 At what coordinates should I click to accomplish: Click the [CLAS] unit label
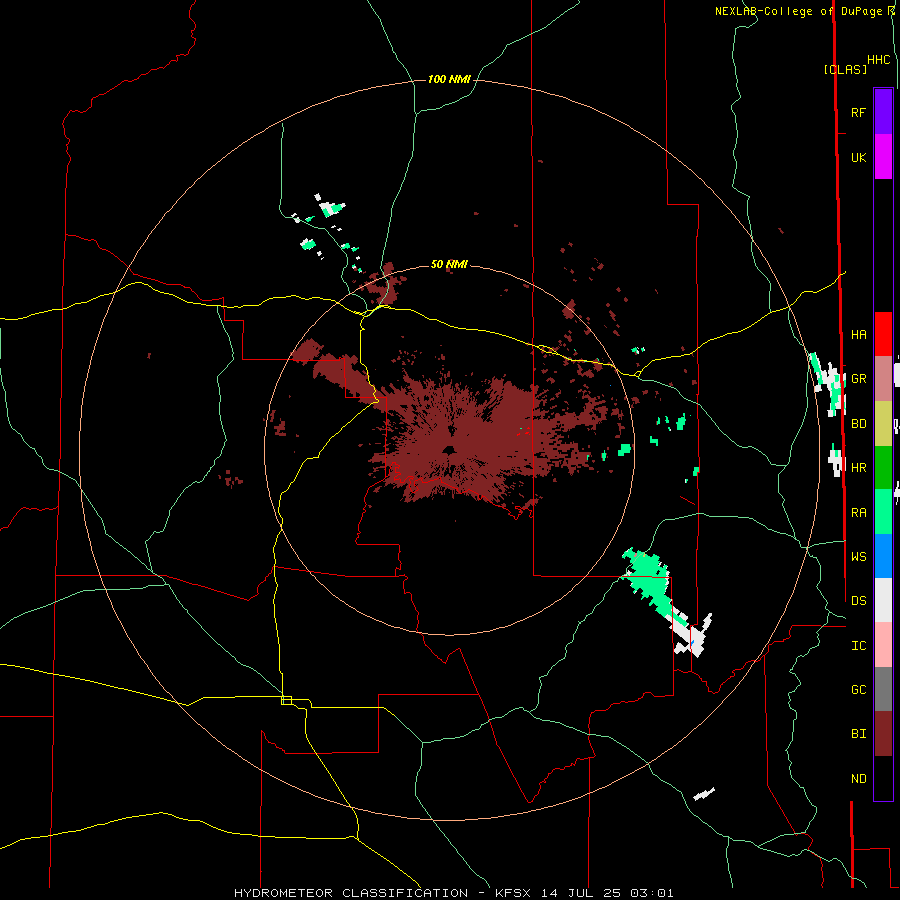pyautogui.click(x=845, y=69)
